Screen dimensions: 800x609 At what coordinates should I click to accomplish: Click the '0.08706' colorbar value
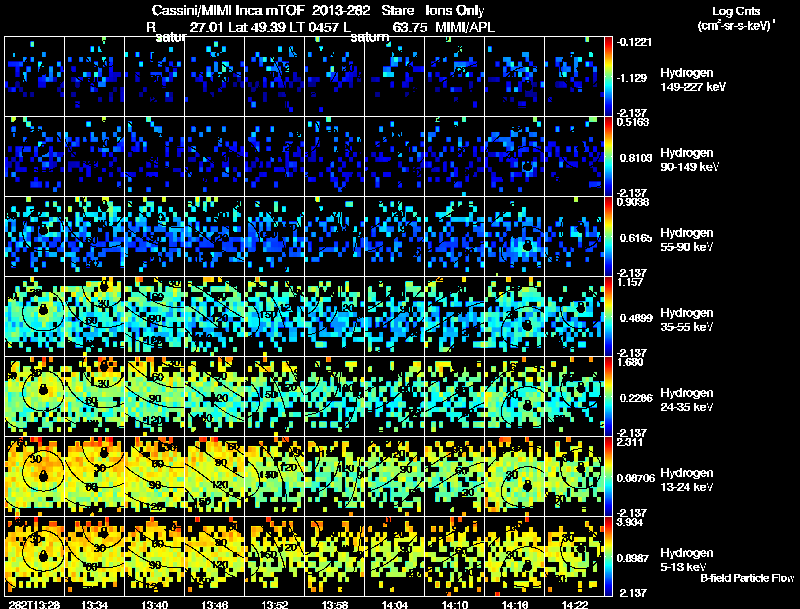pos(636,478)
